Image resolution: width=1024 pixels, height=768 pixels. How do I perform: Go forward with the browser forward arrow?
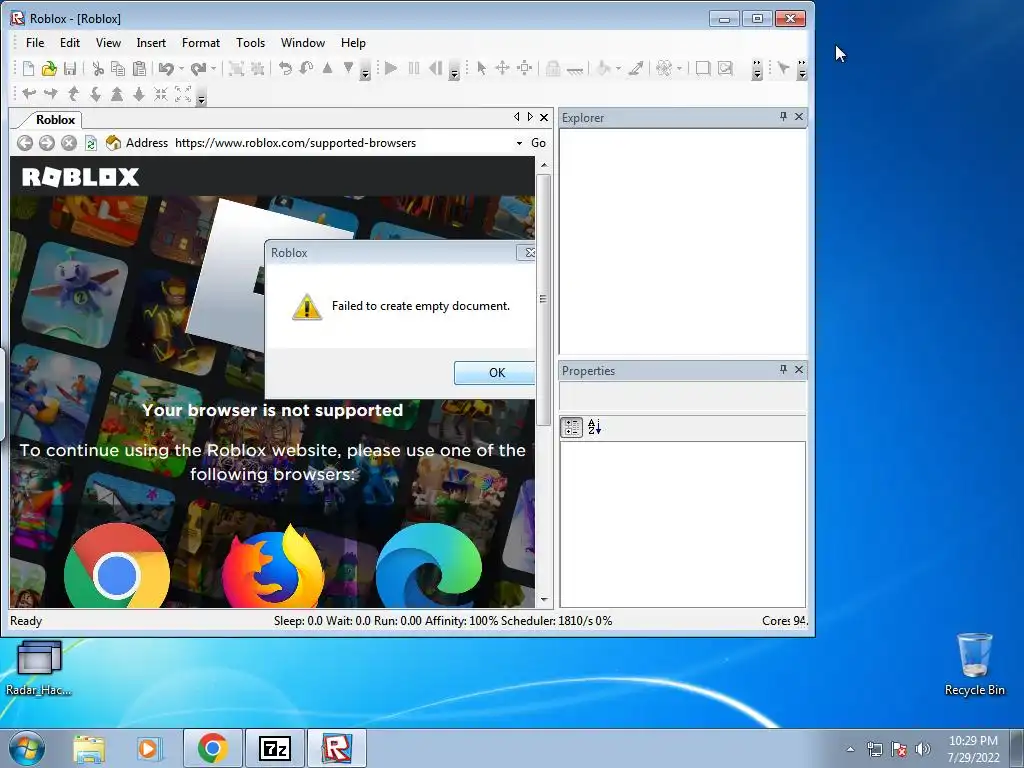pos(46,143)
